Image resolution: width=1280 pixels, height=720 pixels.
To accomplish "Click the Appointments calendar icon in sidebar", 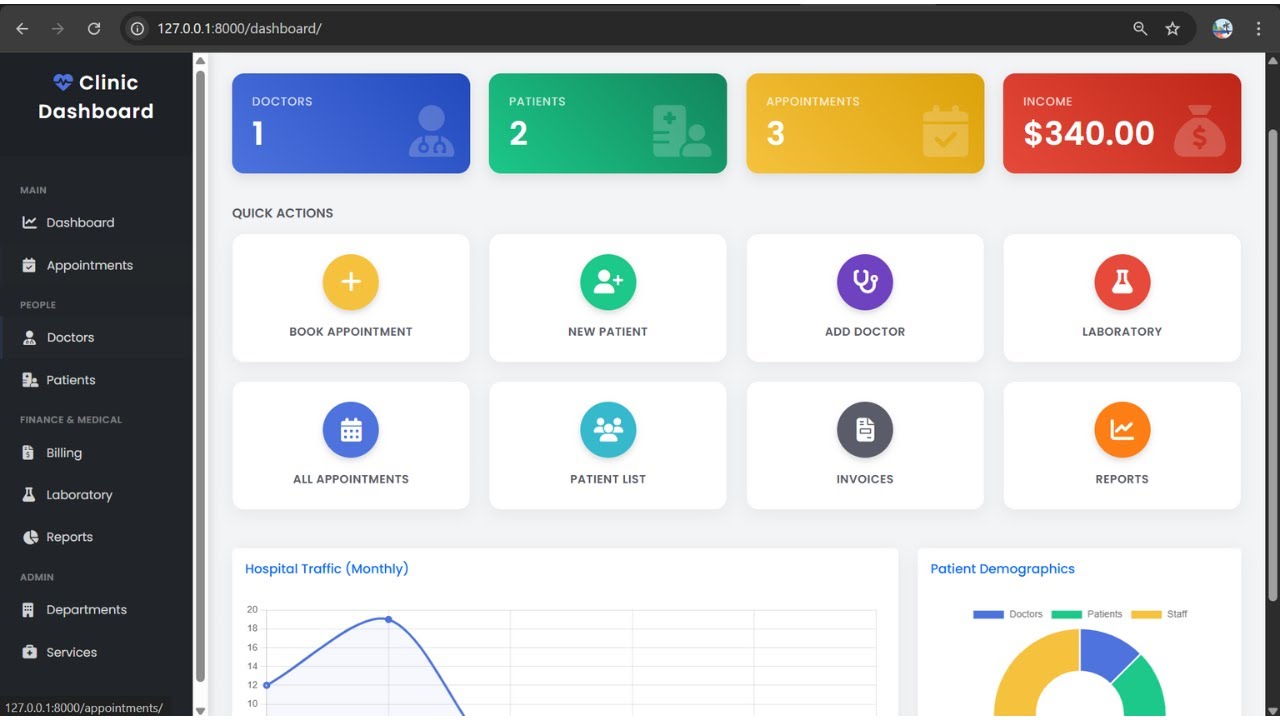I will point(29,265).
